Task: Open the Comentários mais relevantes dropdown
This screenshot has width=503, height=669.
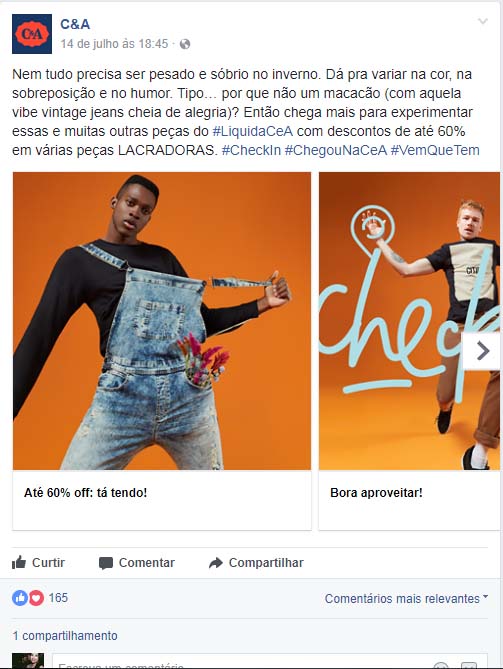Action: click(406, 599)
